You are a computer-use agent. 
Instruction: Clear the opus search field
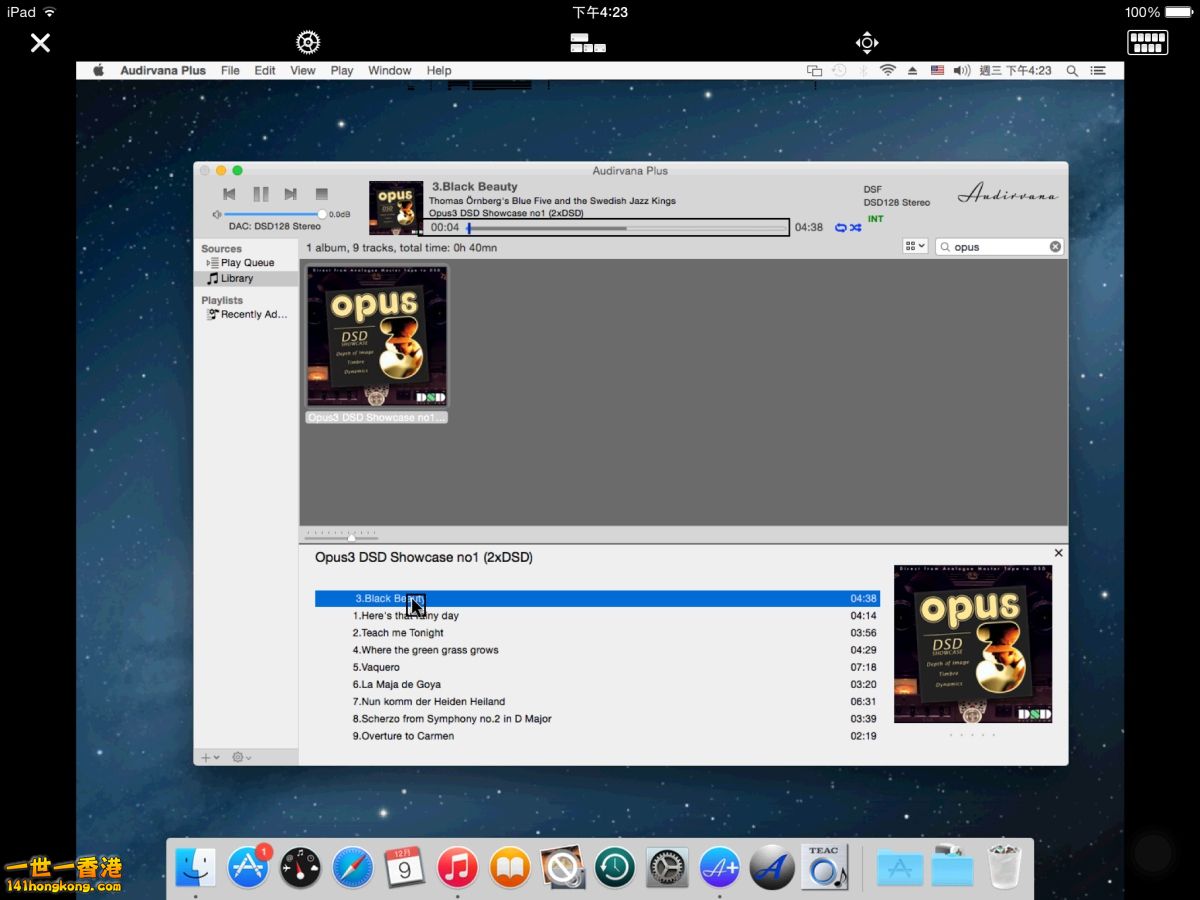point(1055,247)
